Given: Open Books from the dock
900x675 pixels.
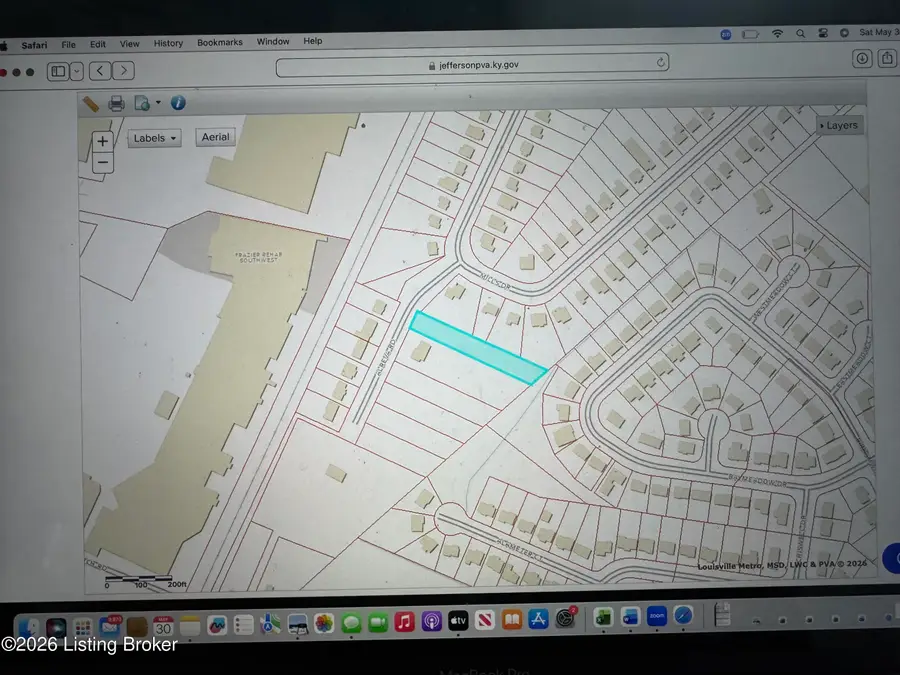Looking at the screenshot, I should (511, 619).
